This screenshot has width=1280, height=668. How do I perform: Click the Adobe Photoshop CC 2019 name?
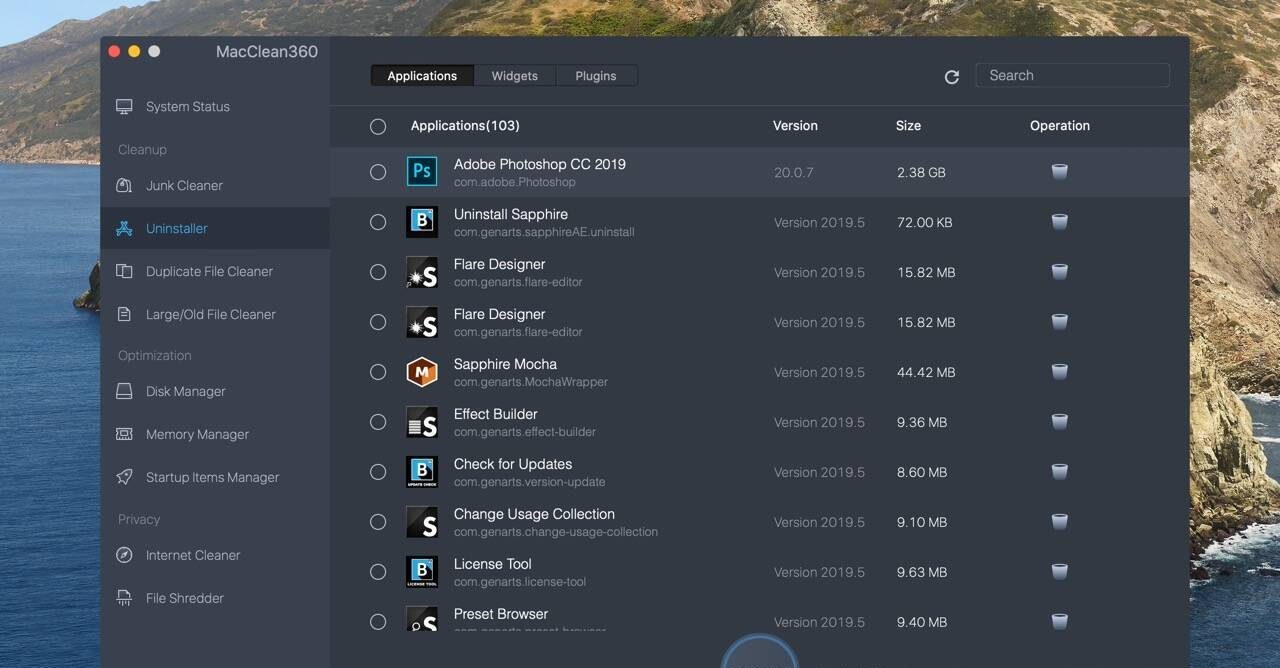click(x=540, y=164)
